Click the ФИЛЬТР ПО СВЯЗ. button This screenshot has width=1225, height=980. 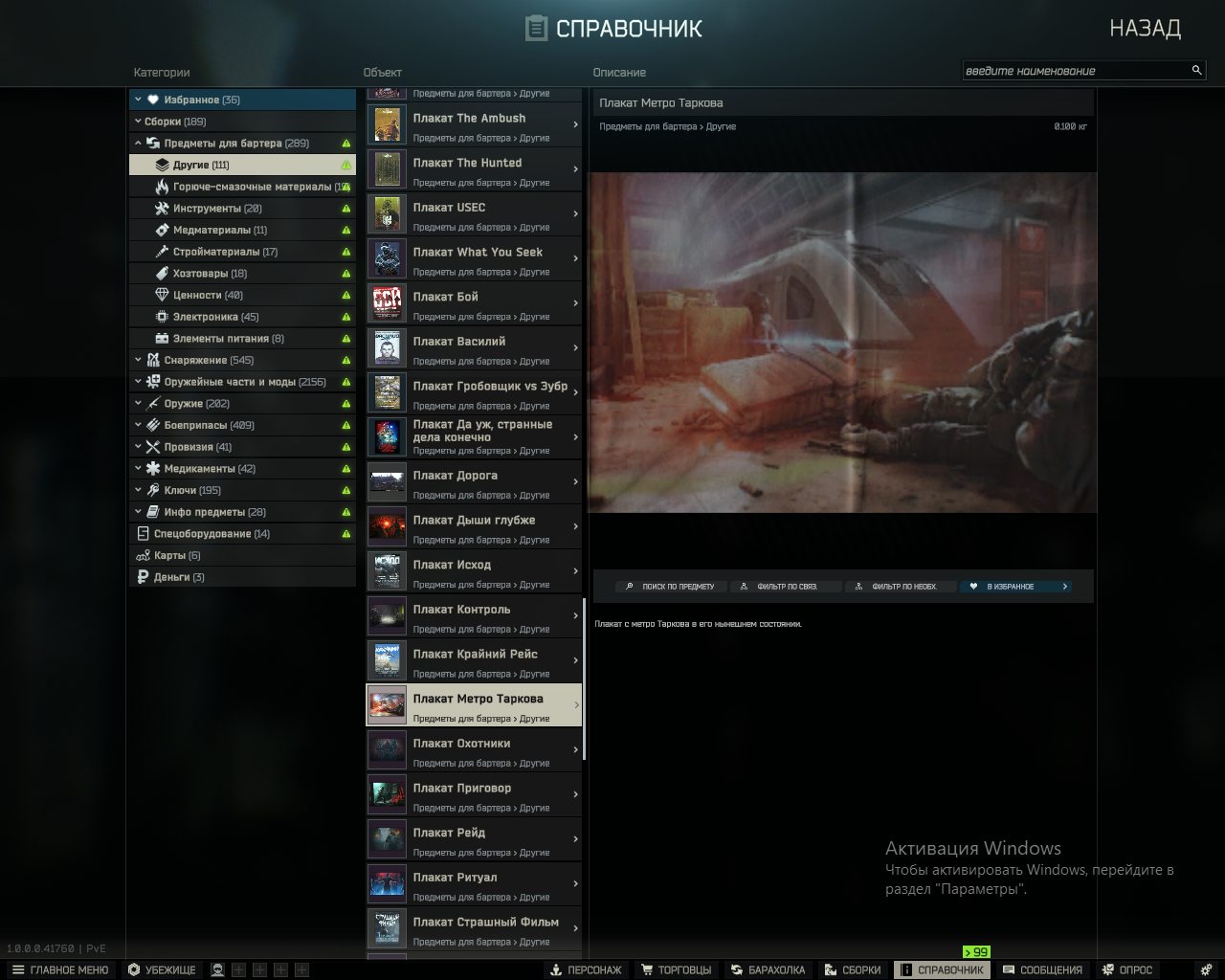(786, 587)
